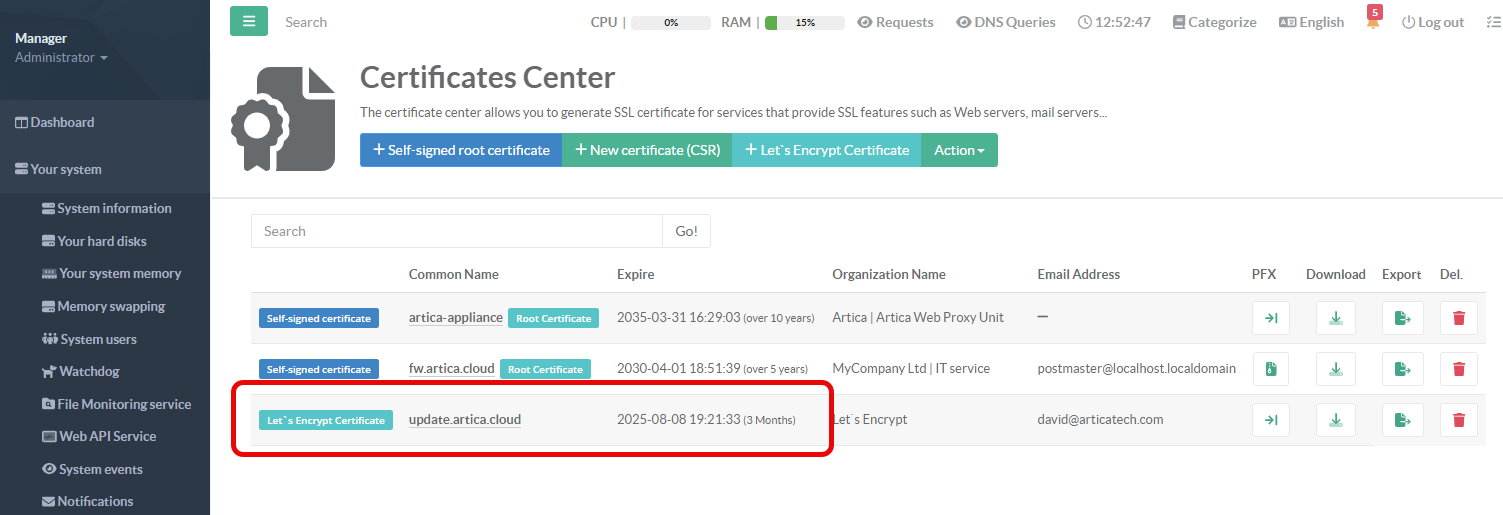Select System information in sidebar
Screen dimensions: 1503x515
(x=113, y=208)
